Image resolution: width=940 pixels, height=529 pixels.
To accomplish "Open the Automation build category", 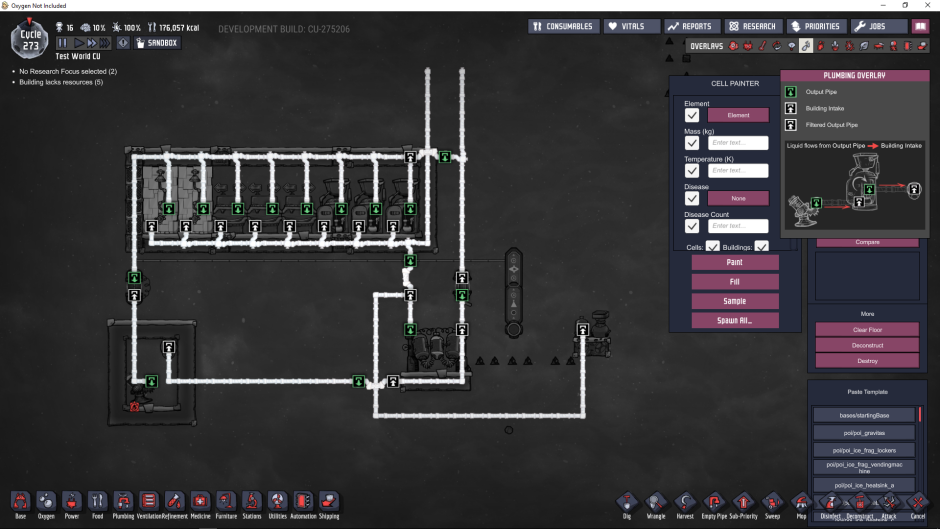I will coord(303,505).
